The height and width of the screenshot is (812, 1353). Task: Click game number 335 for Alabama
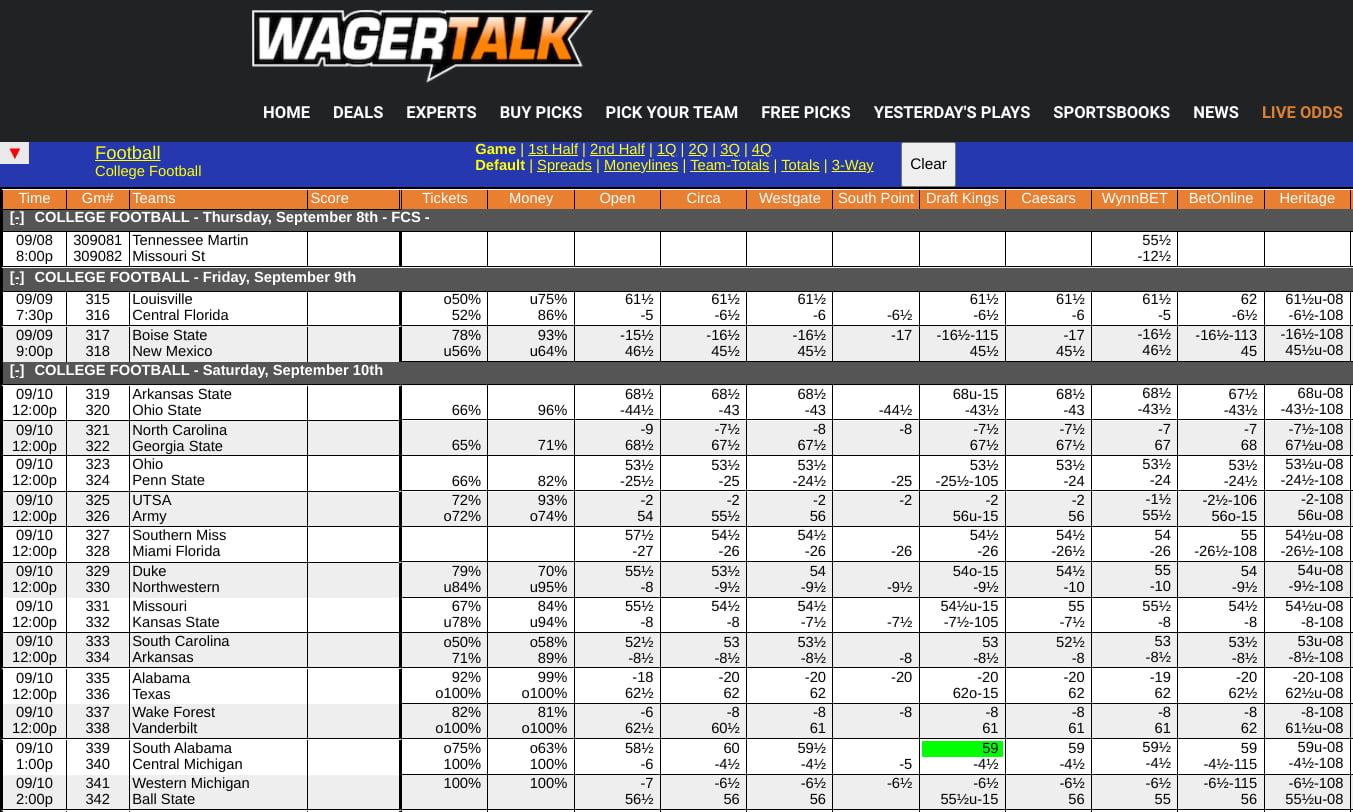click(97, 678)
